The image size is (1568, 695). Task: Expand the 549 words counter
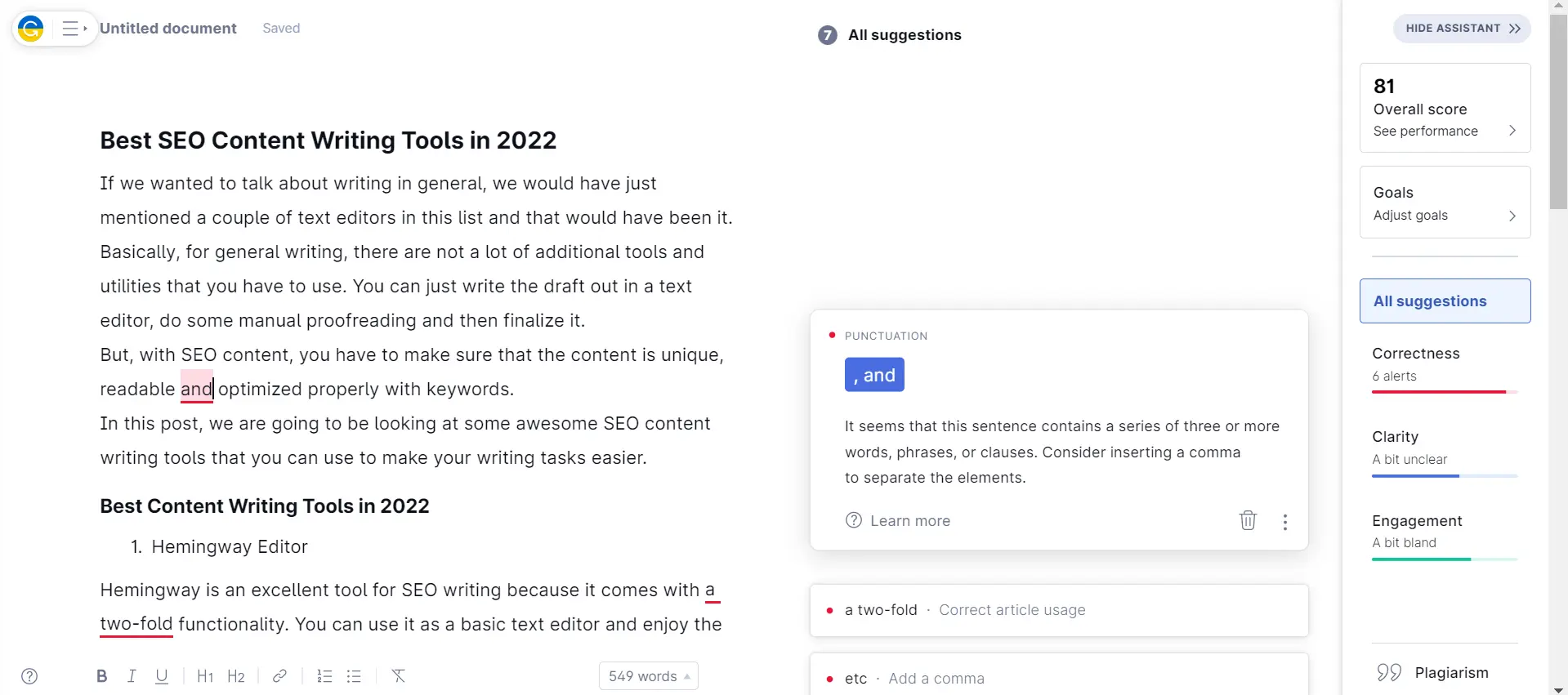click(x=649, y=676)
